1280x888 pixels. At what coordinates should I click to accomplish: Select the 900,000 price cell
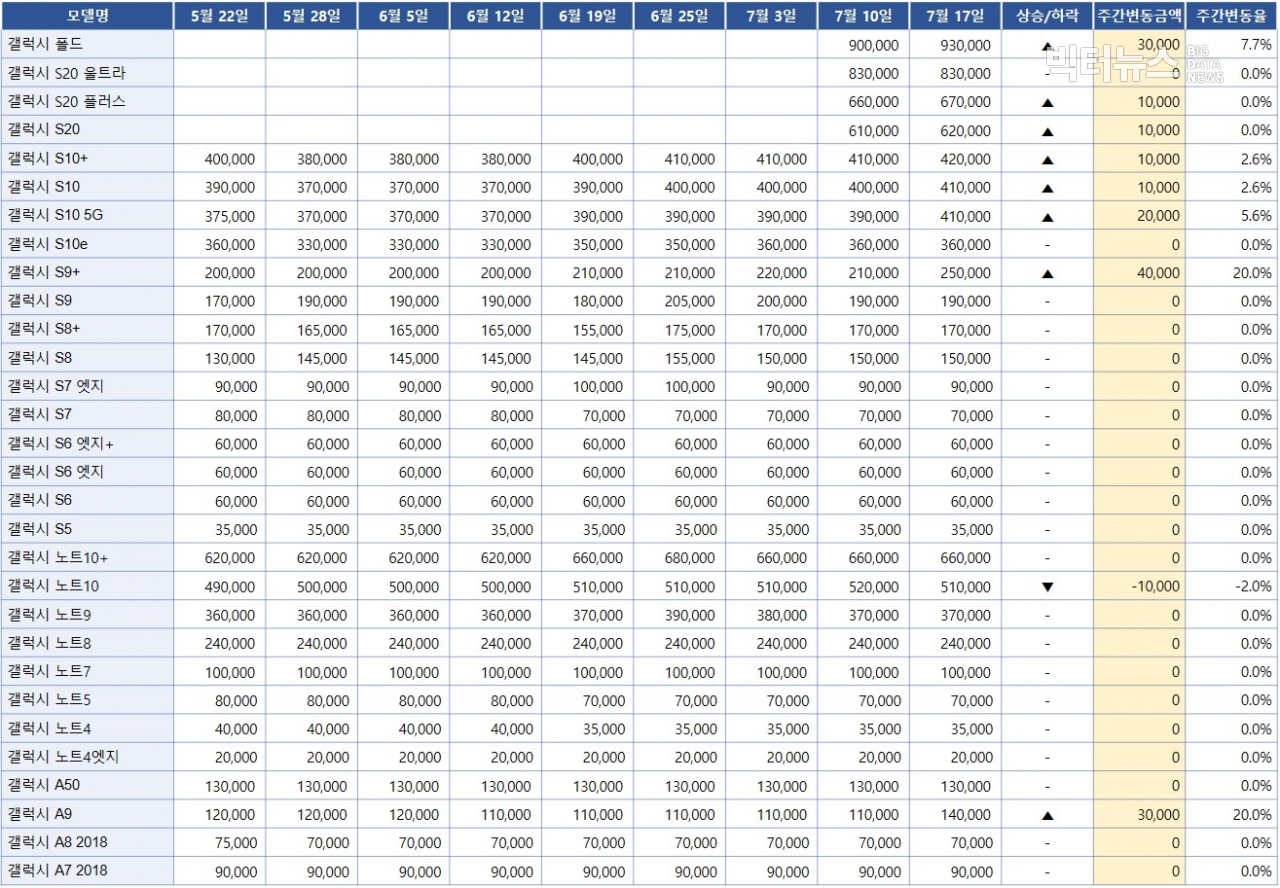pos(873,46)
